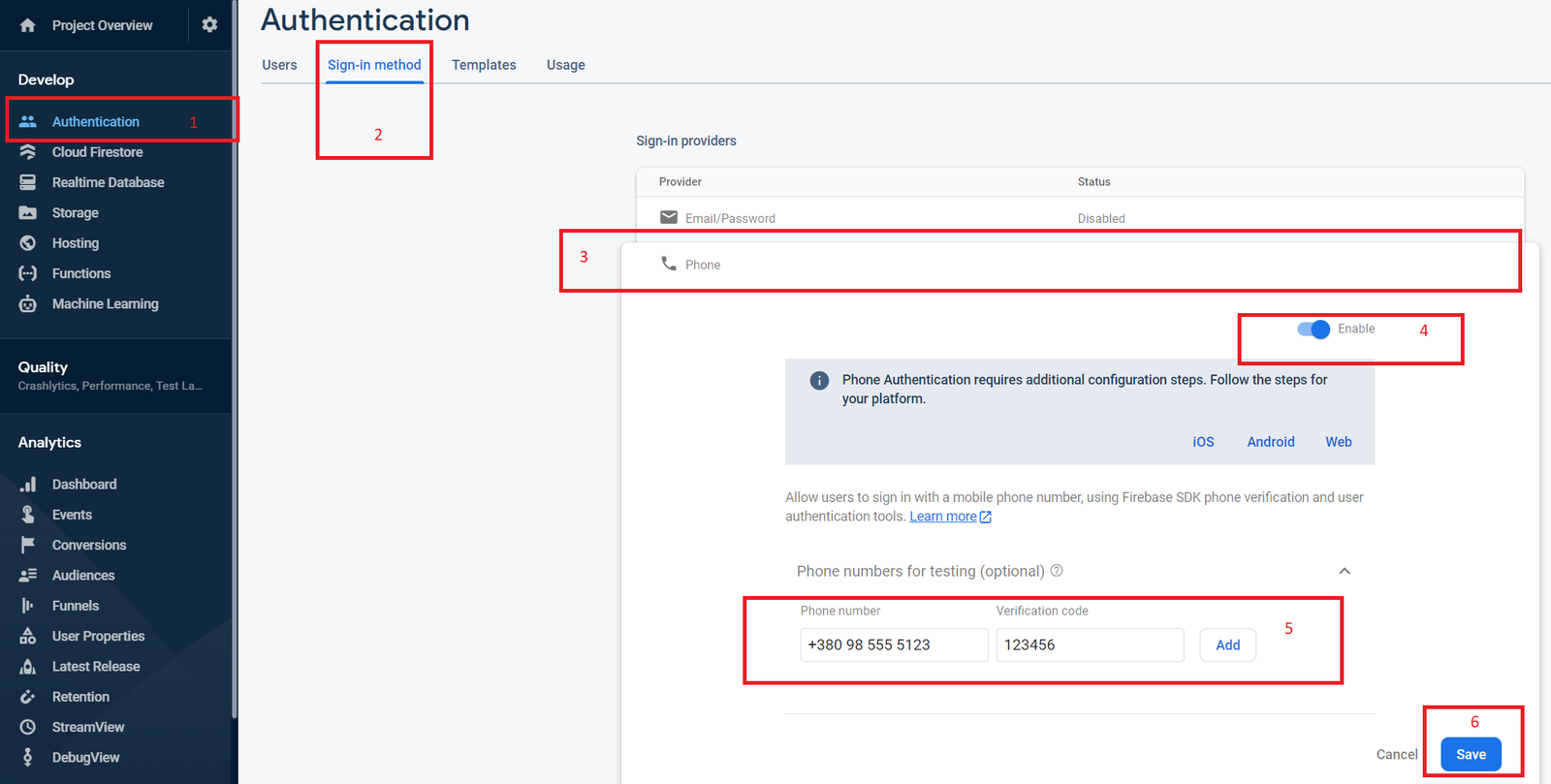
Task: Click the Events icon in Analytics
Action: point(27,515)
